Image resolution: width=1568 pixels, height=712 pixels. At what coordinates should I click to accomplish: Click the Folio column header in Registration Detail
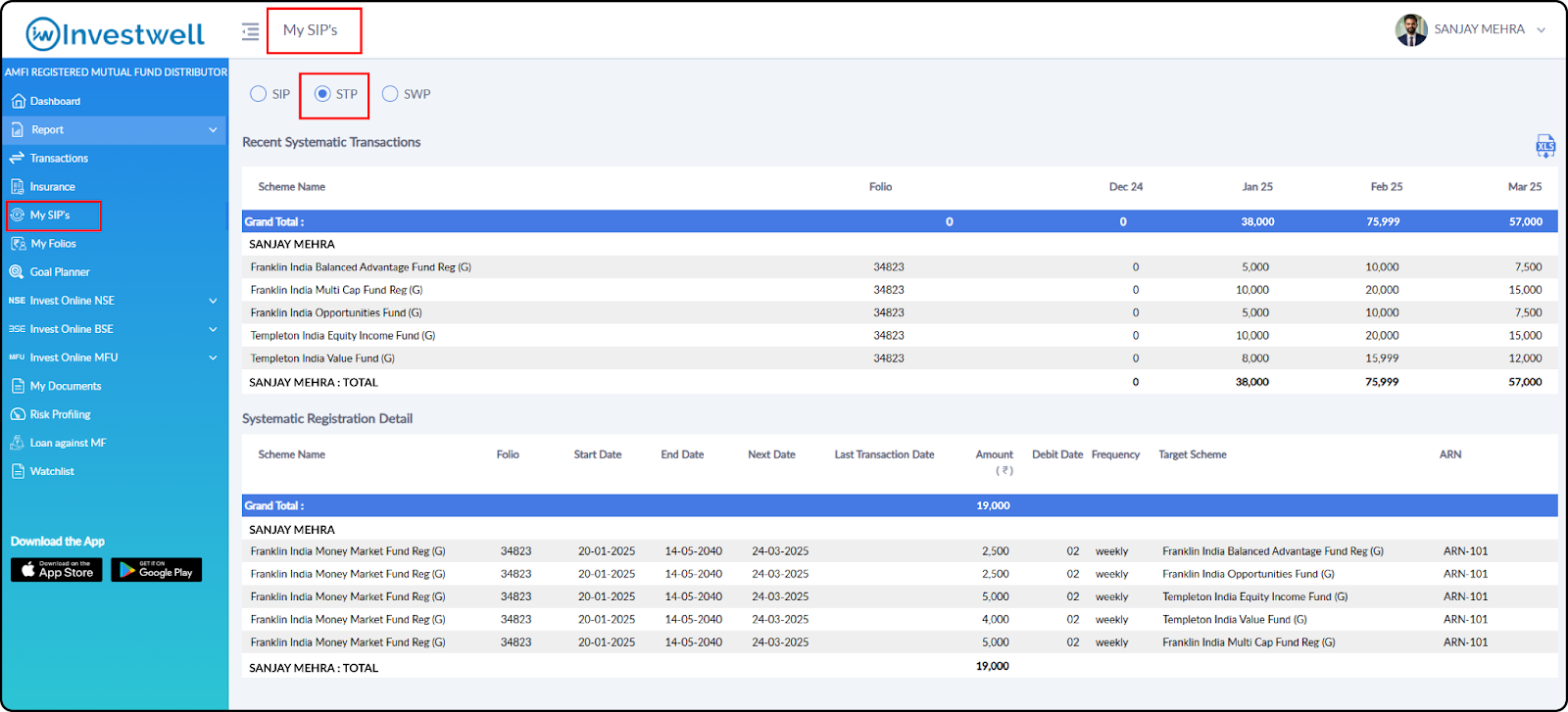coord(508,454)
